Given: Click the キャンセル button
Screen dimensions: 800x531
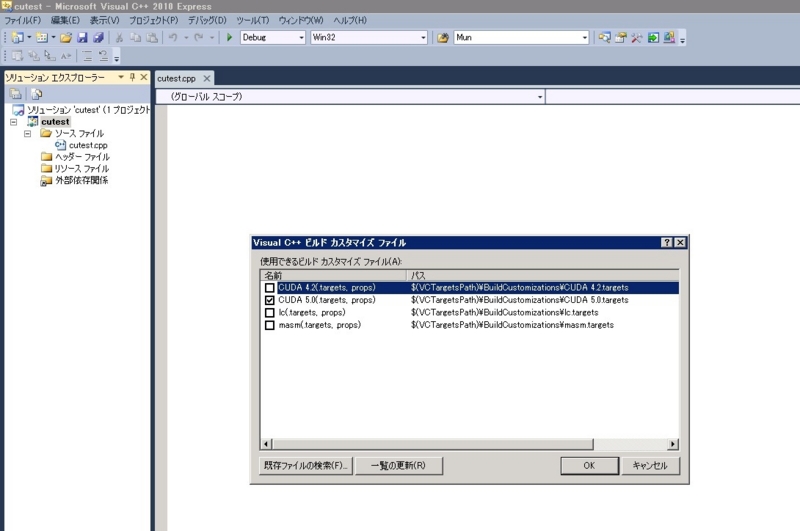Looking at the screenshot, I should (x=651, y=465).
